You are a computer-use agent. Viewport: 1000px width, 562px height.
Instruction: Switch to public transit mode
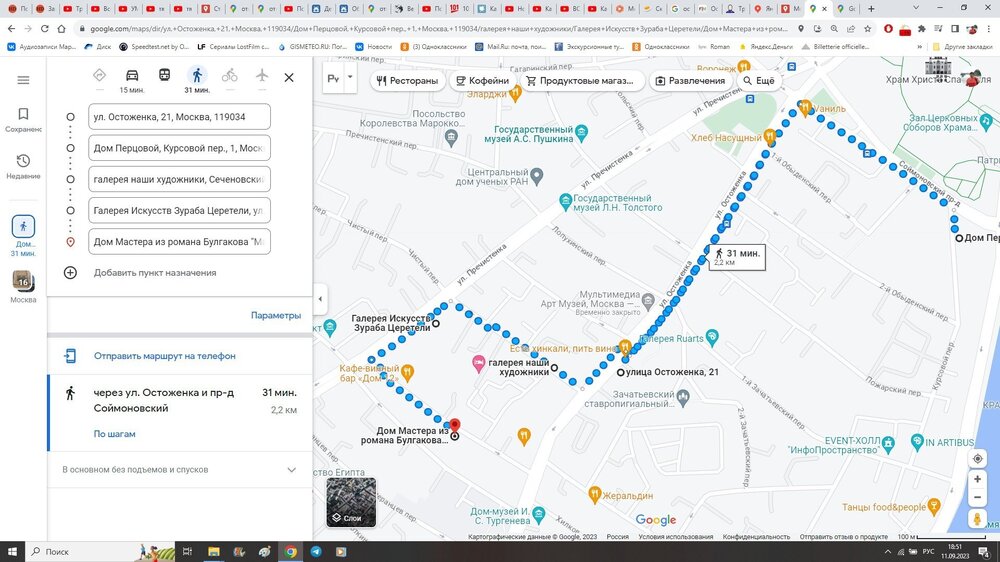(x=165, y=75)
